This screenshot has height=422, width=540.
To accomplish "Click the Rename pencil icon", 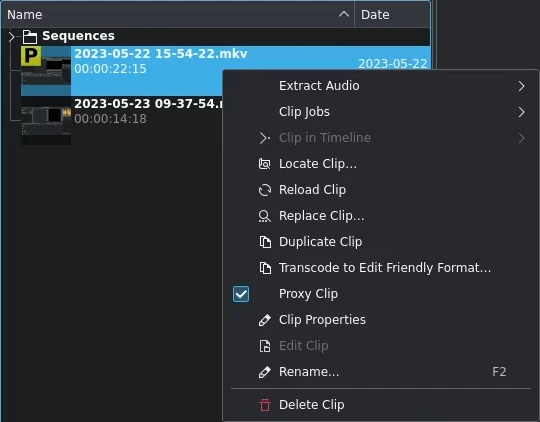I will pyautogui.click(x=264, y=372).
